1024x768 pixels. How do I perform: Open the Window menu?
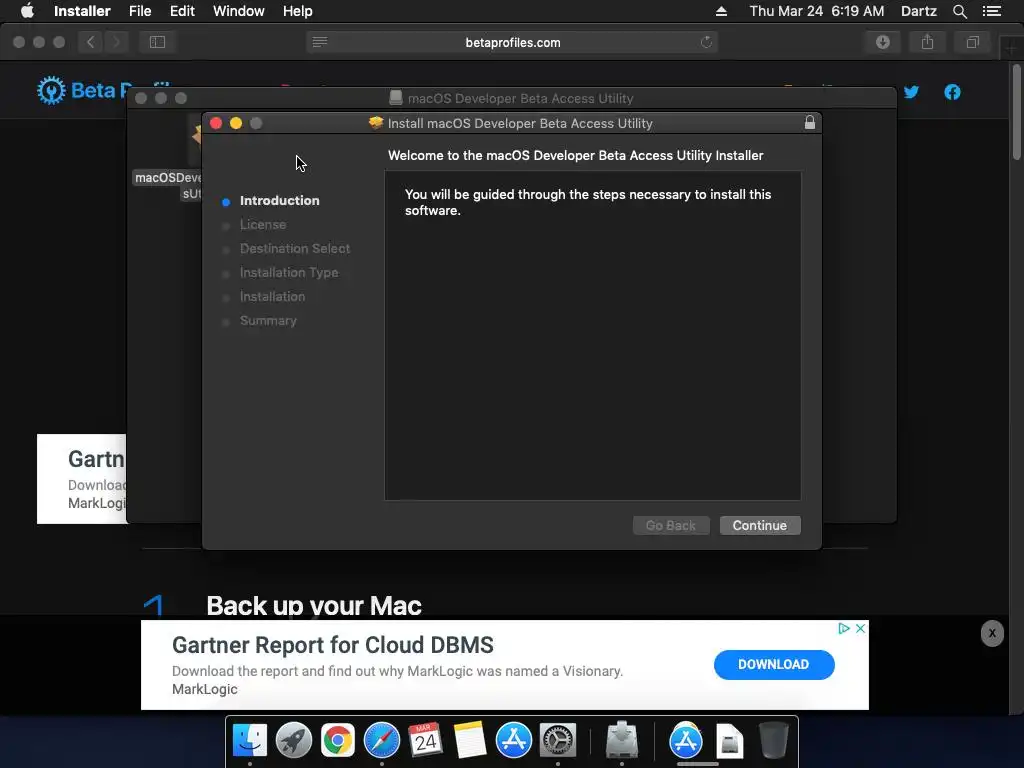(238, 11)
